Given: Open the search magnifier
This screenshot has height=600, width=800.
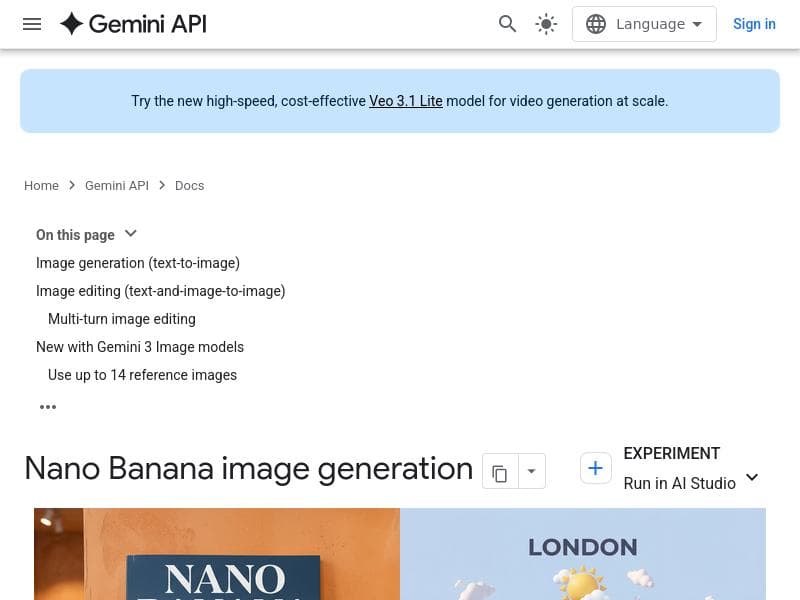Looking at the screenshot, I should point(508,24).
